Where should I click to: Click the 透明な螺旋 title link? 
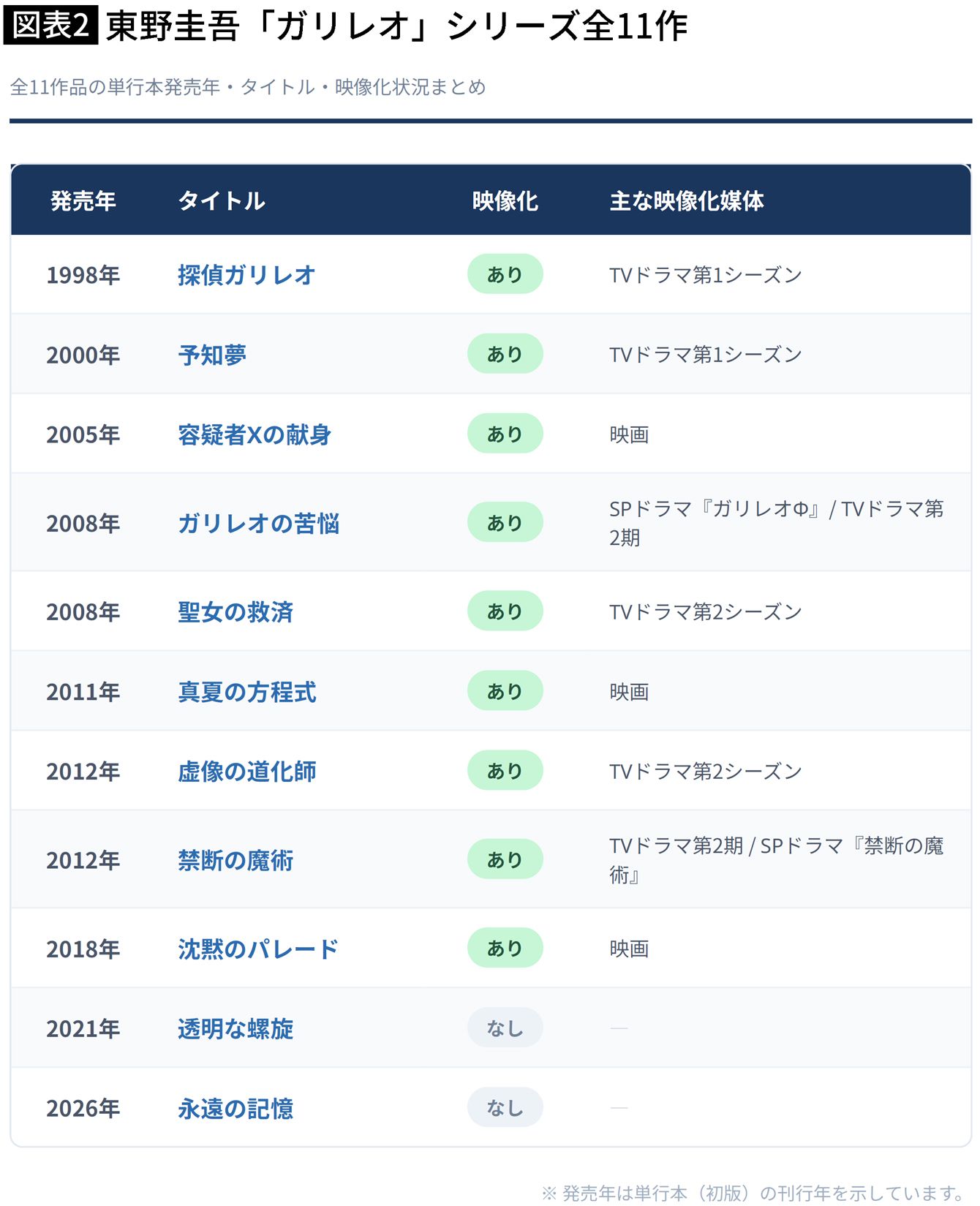[x=235, y=1028]
